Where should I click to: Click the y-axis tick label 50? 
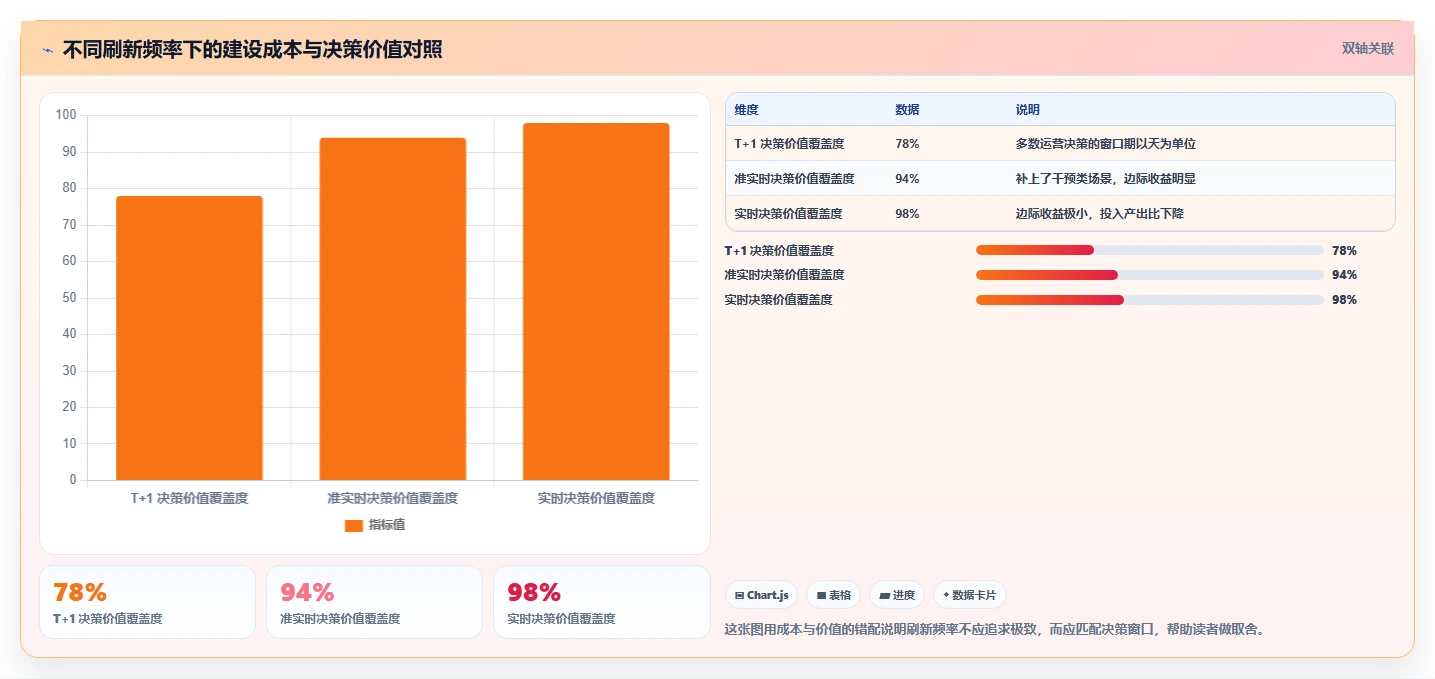[69, 298]
